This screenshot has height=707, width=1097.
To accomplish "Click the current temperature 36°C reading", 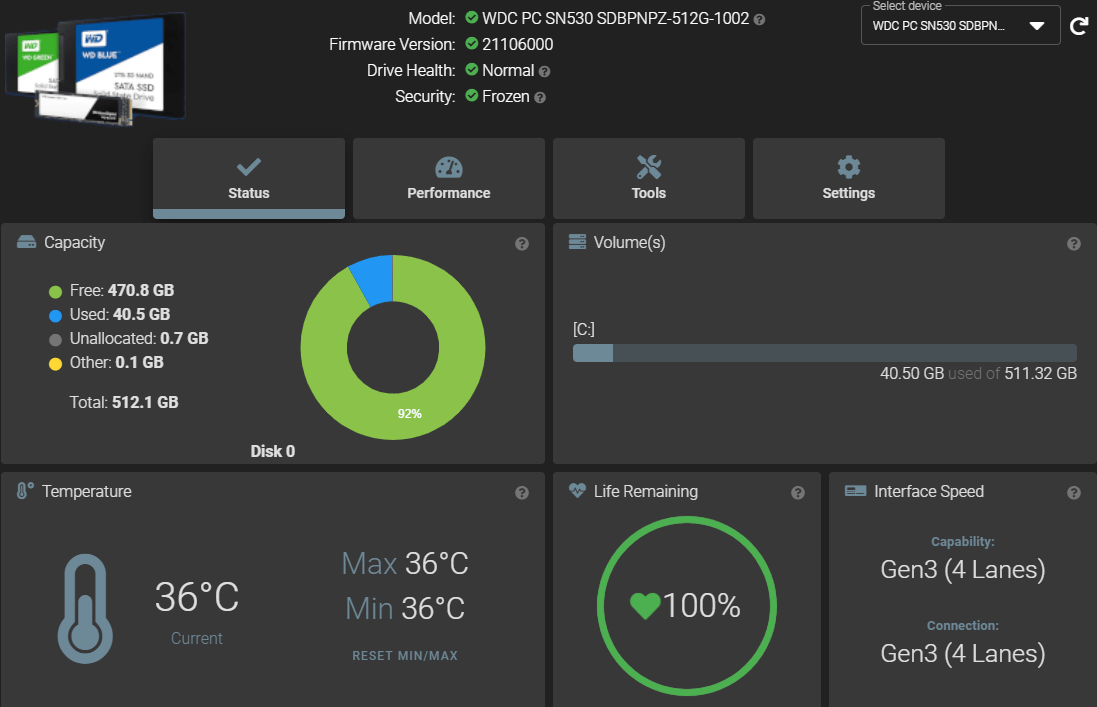I will [x=197, y=597].
